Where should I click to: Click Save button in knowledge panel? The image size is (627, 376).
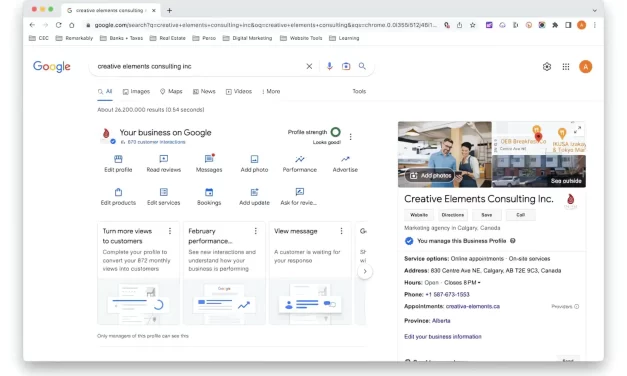coord(487,215)
